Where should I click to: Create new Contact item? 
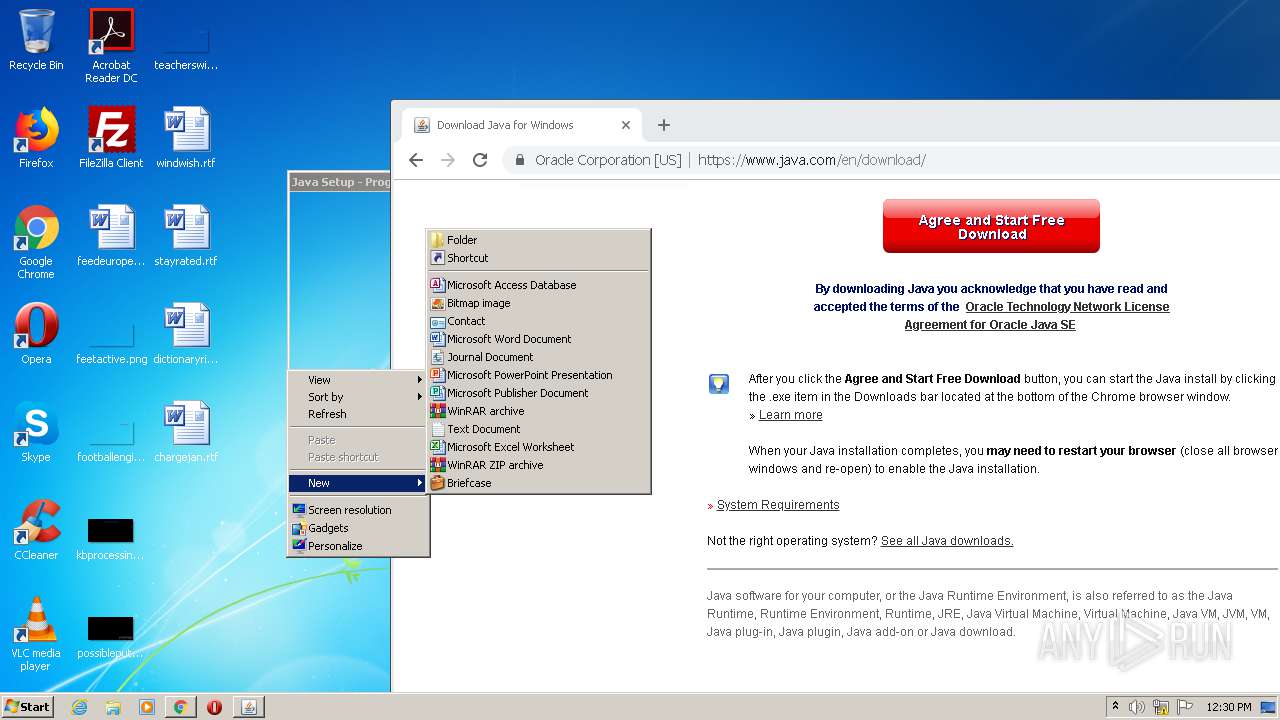click(x=539, y=321)
